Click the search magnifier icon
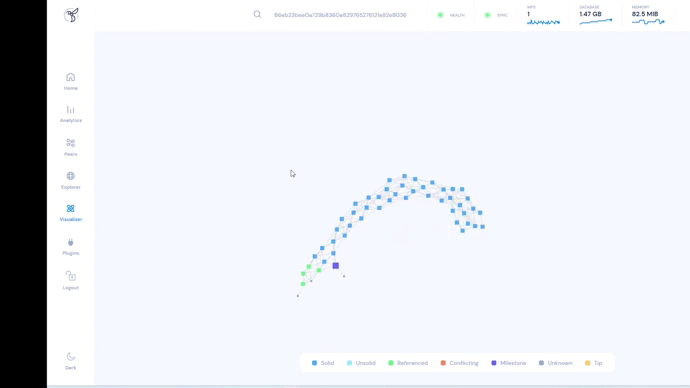The image size is (690, 388). pos(257,15)
